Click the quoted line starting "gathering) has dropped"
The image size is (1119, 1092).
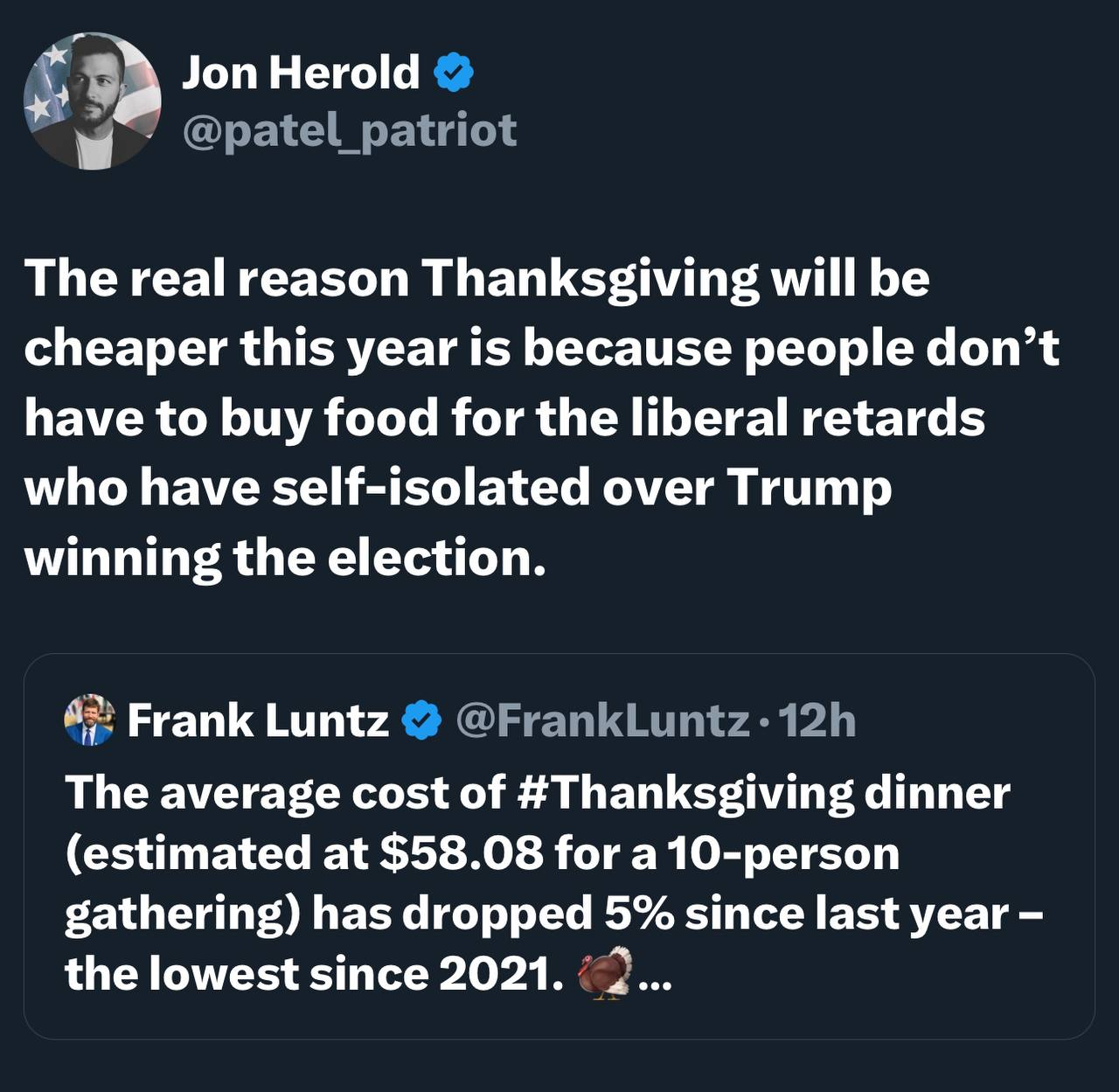point(553,914)
